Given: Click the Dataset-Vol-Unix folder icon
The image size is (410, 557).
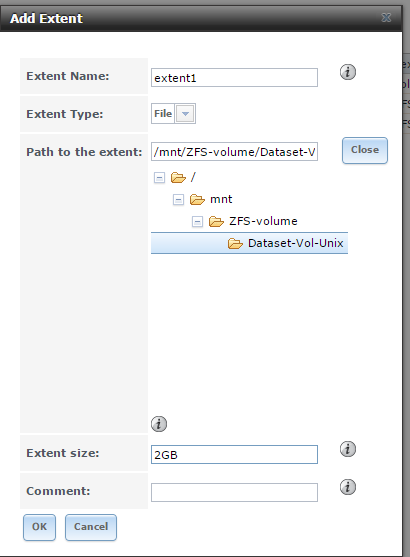Looking at the screenshot, I should coord(235,243).
